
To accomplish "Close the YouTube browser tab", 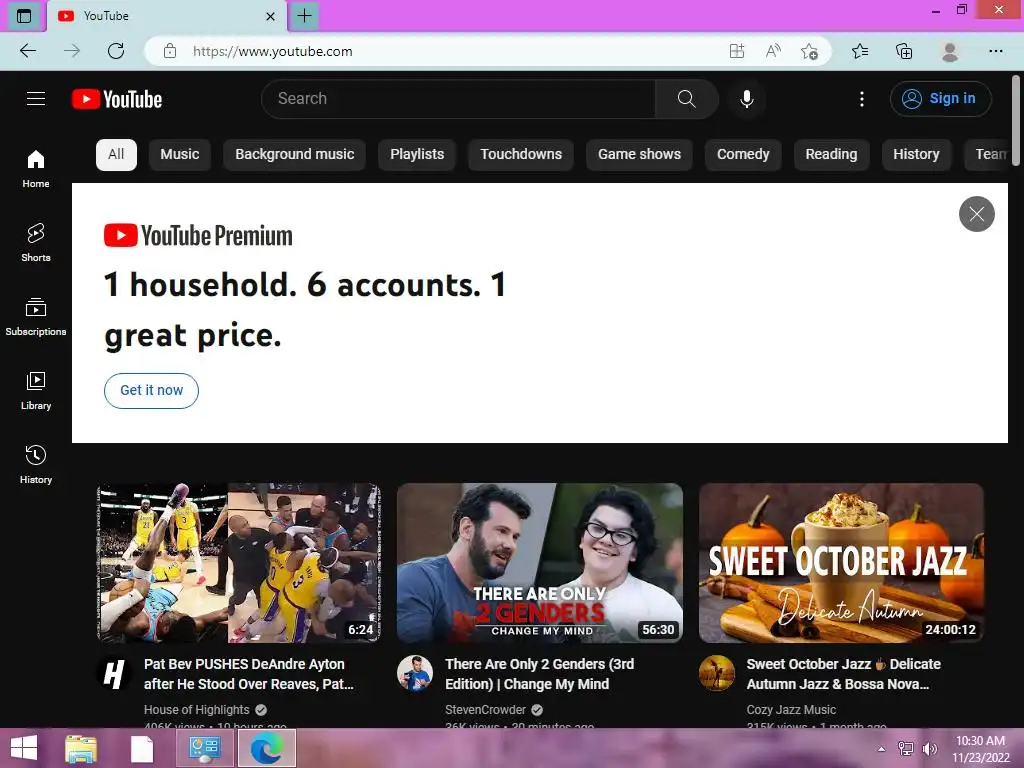I will coord(270,16).
